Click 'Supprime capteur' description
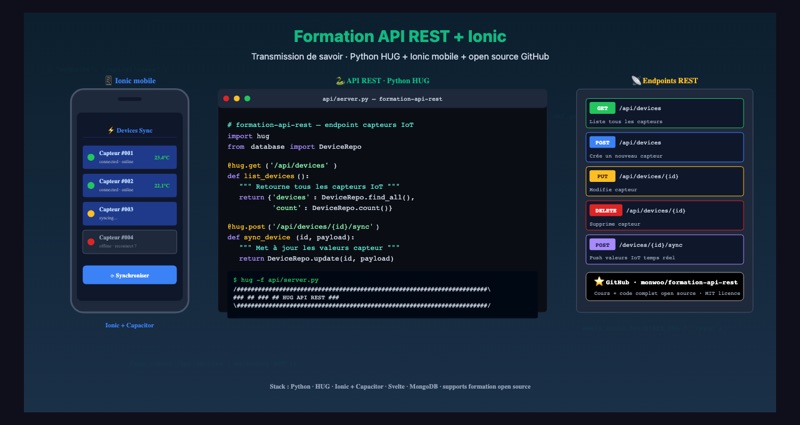Screen dimensions: 800x425 pyautogui.click(x=614, y=223)
